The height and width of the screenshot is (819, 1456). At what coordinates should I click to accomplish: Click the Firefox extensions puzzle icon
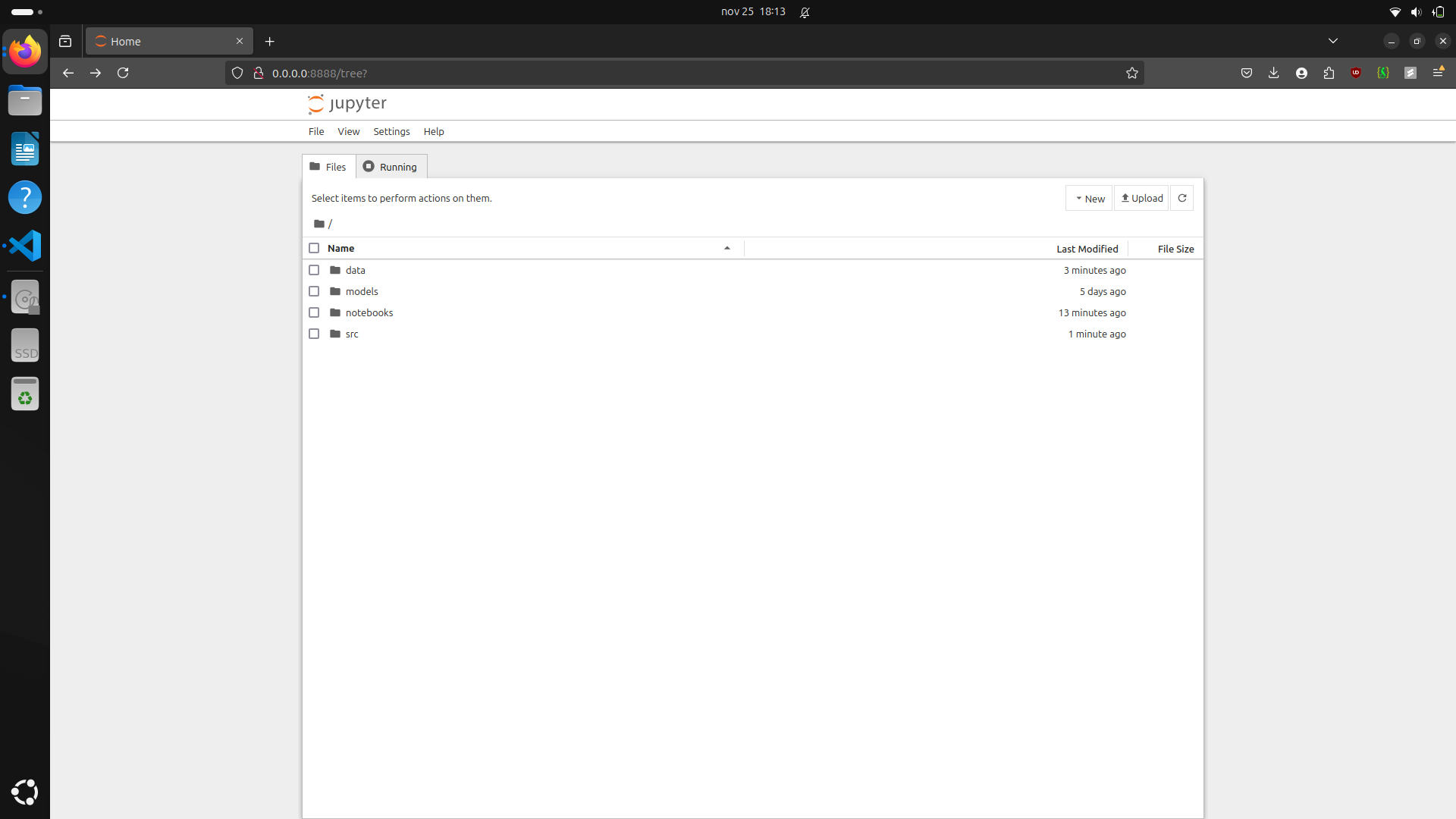tap(1329, 73)
